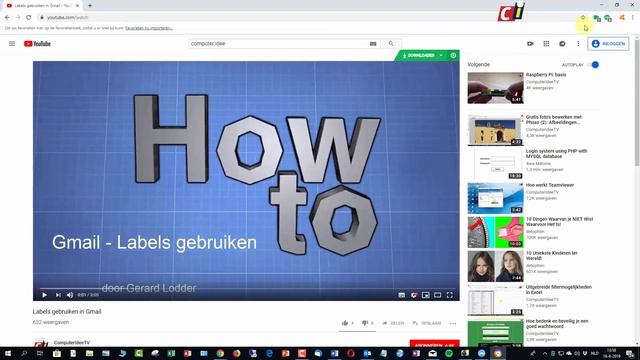
Task: Open 'Gratis foto's bewerken met Photos' video title
Action: pos(554,120)
